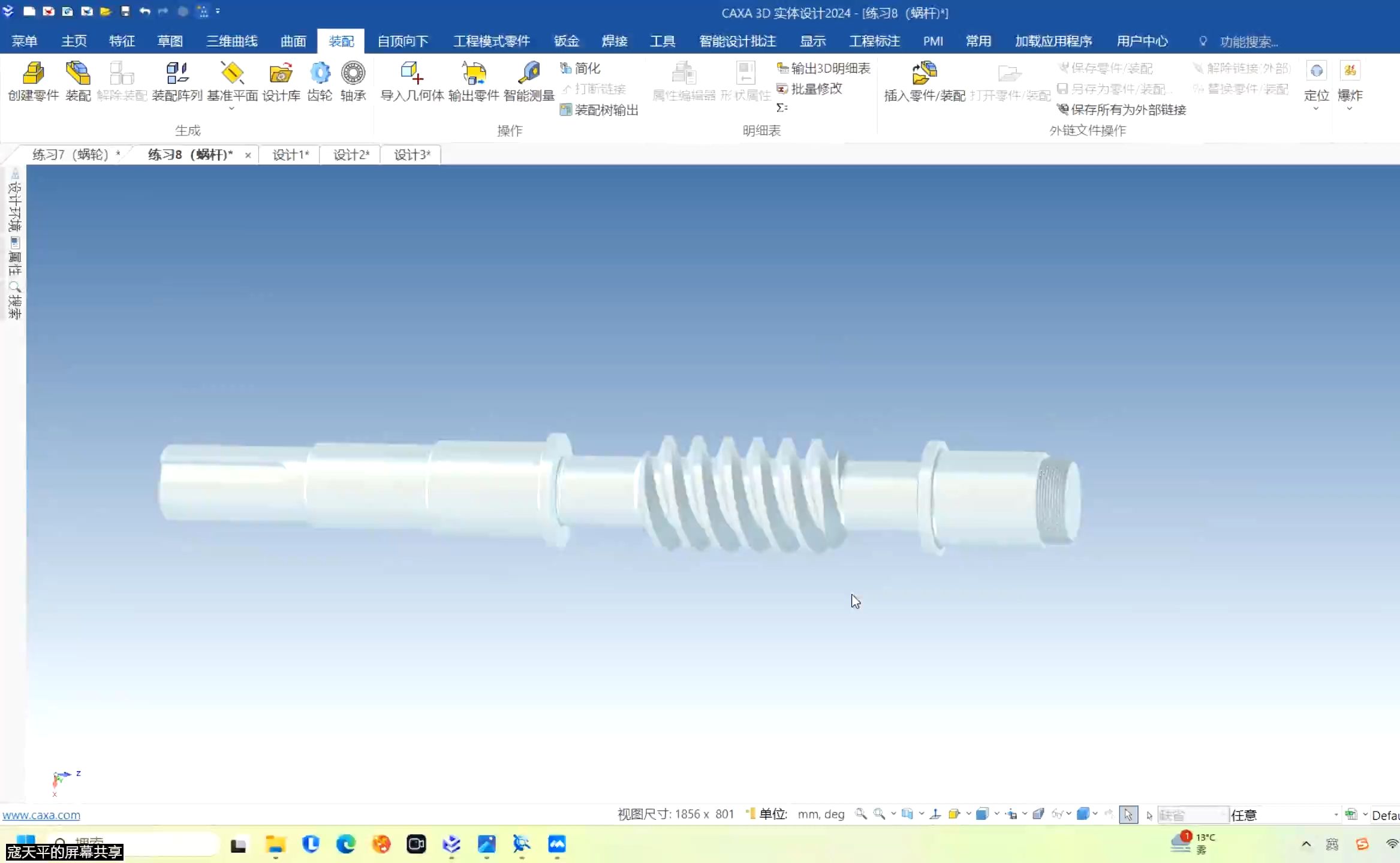Open the 任意 selection filter combo box
This screenshot has height=863, width=1400.
[1283, 814]
